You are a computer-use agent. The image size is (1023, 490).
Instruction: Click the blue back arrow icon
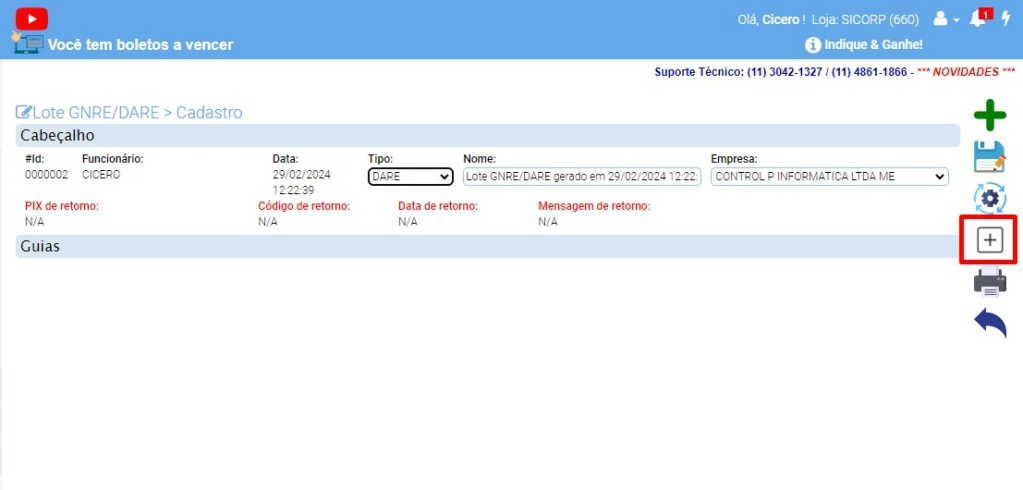pyautogui.click(x=990, y=323)
